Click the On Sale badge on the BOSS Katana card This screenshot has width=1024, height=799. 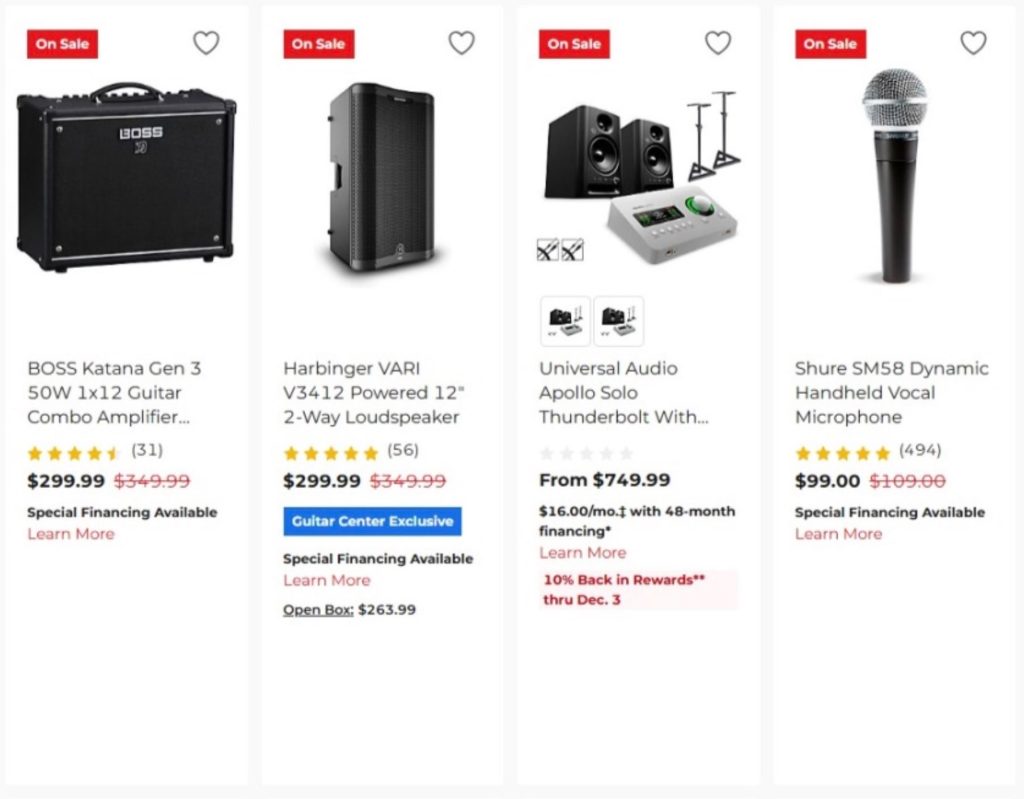coord(61,44)
